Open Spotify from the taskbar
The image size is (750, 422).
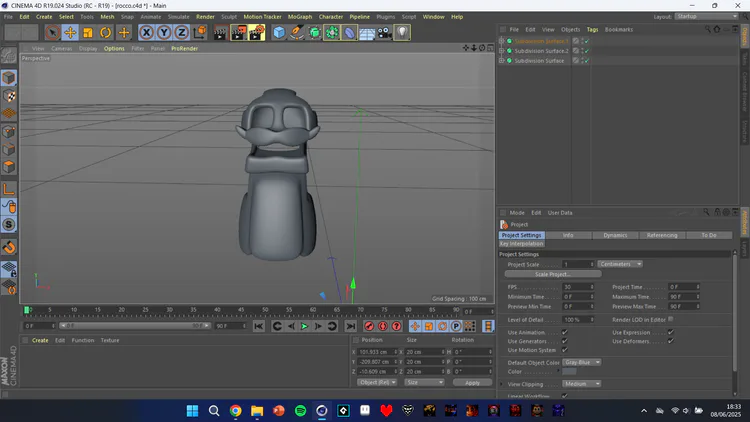tap(300, 411)
